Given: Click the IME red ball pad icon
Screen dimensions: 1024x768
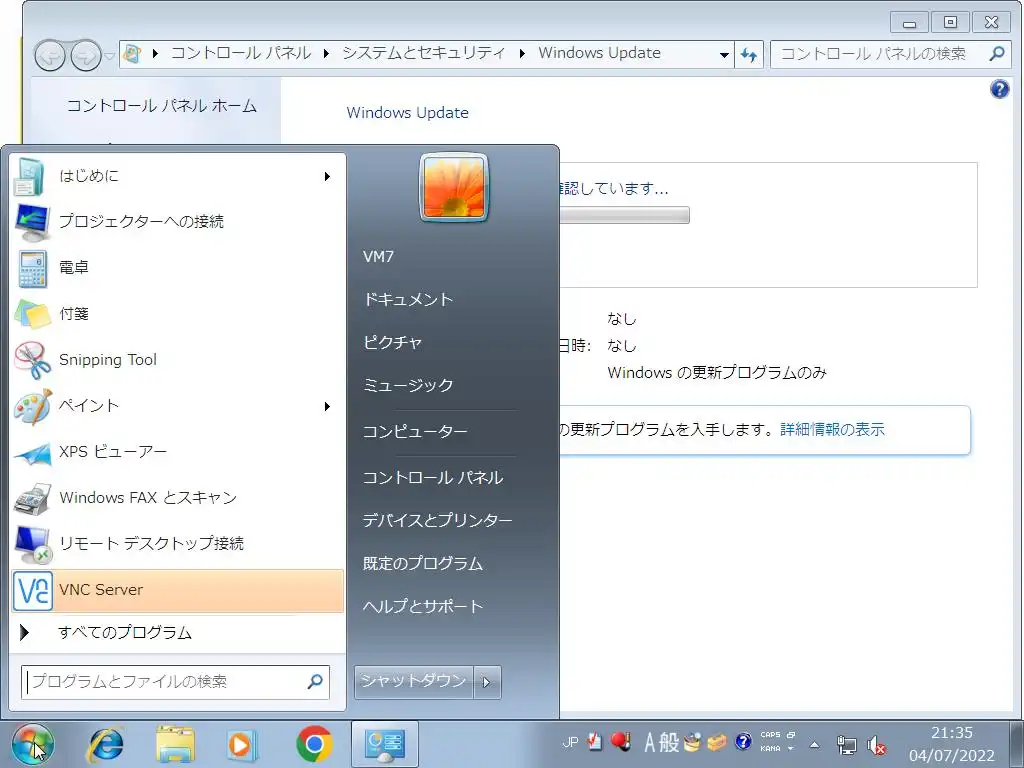Looking at the screenshot, I should tap(621, 741).
